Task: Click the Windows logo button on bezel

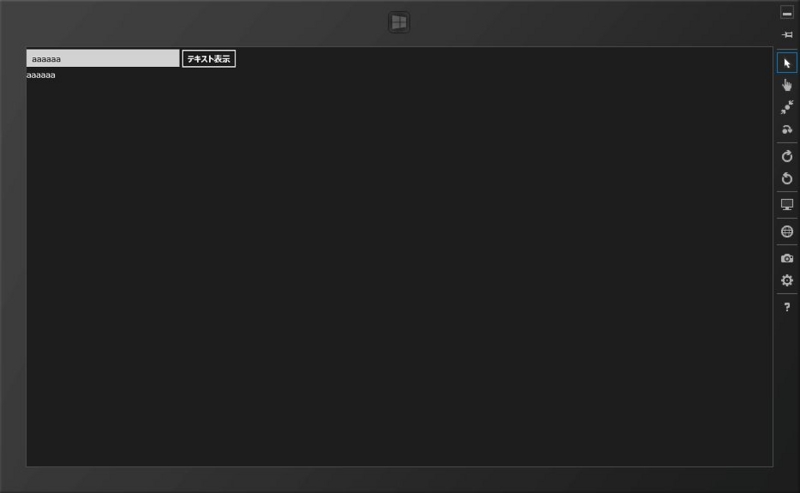Action: click(399, 22)
